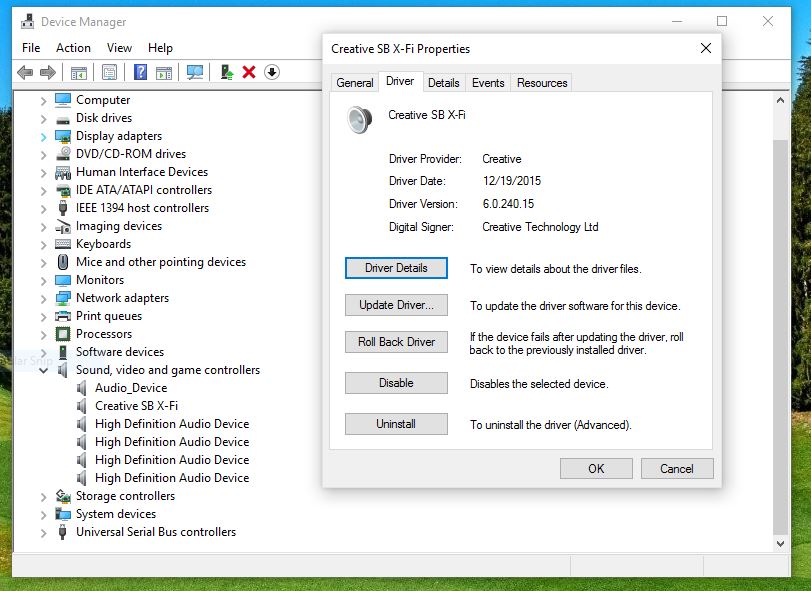The image size is (811, 591).
Task: Open the View menu
Action: 119,48
